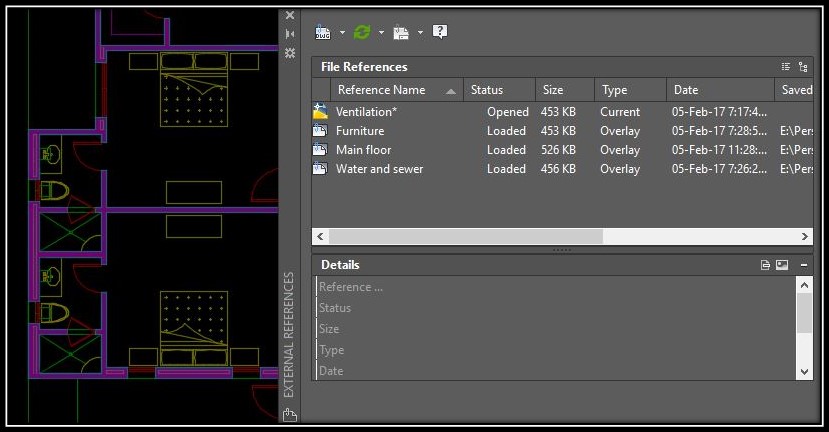Sort by the Size column header

tap(565, 90)
